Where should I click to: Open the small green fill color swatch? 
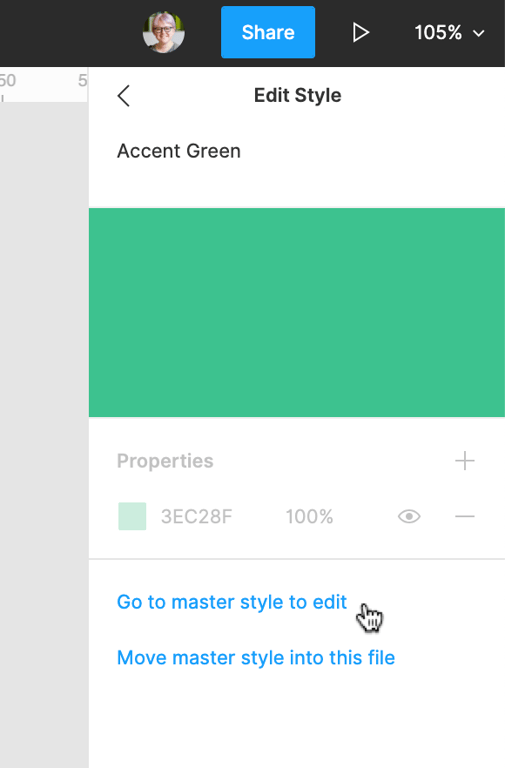click(132, 516)
